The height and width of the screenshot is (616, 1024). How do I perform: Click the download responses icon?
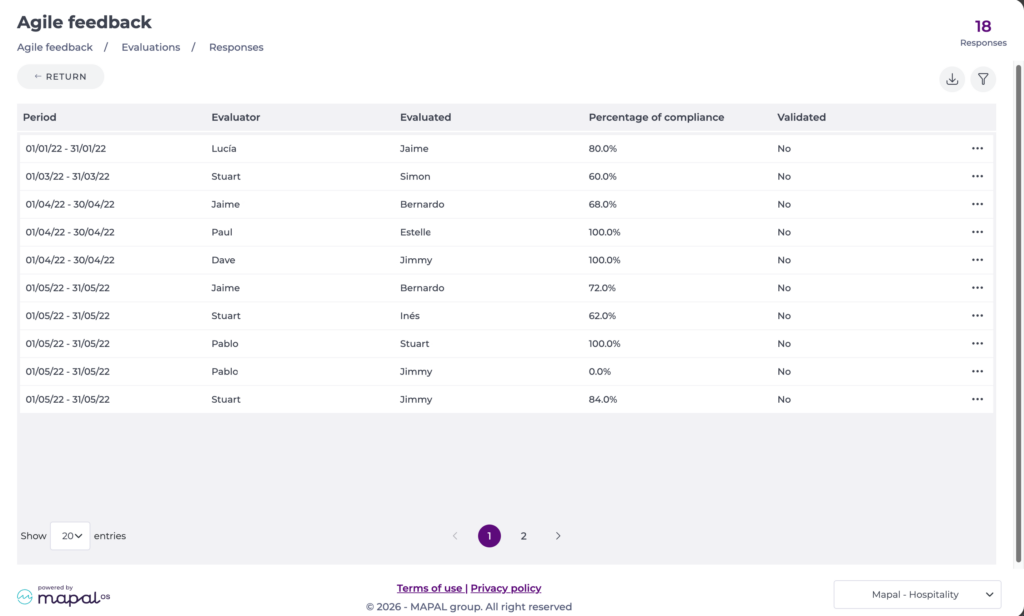(x=952, y=79)
